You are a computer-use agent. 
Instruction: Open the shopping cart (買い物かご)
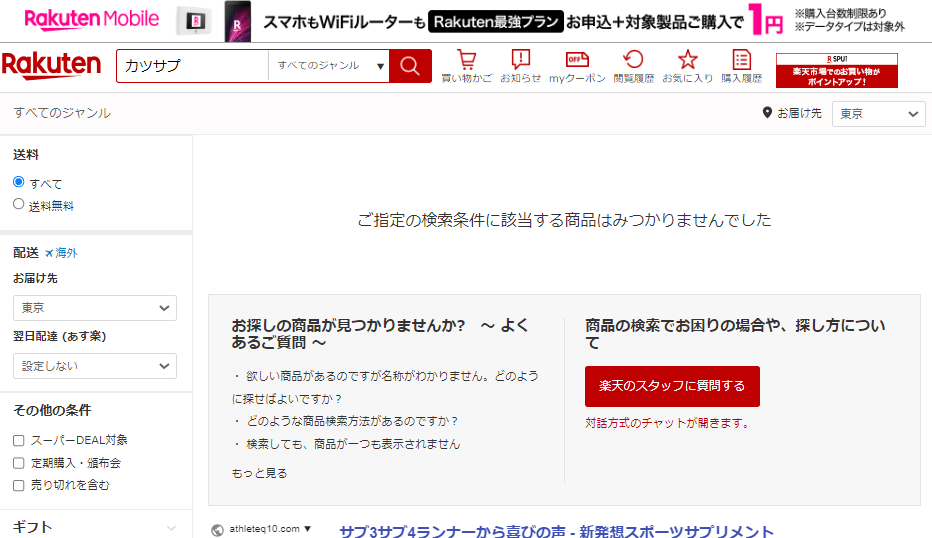pos(467,66)
